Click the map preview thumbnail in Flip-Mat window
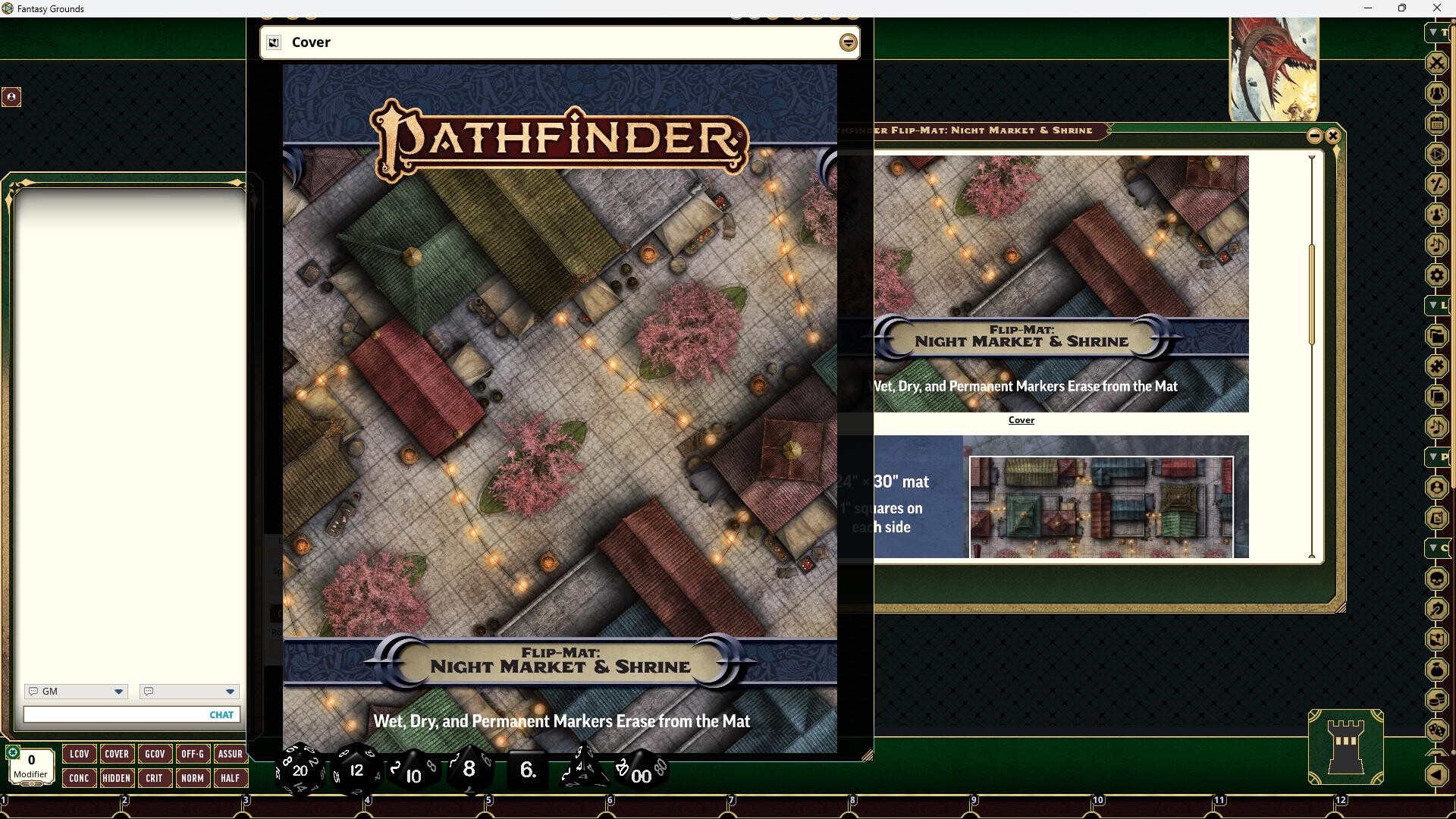The width and height of the screenshot is (1456, 819). [x=1101, y=507]
